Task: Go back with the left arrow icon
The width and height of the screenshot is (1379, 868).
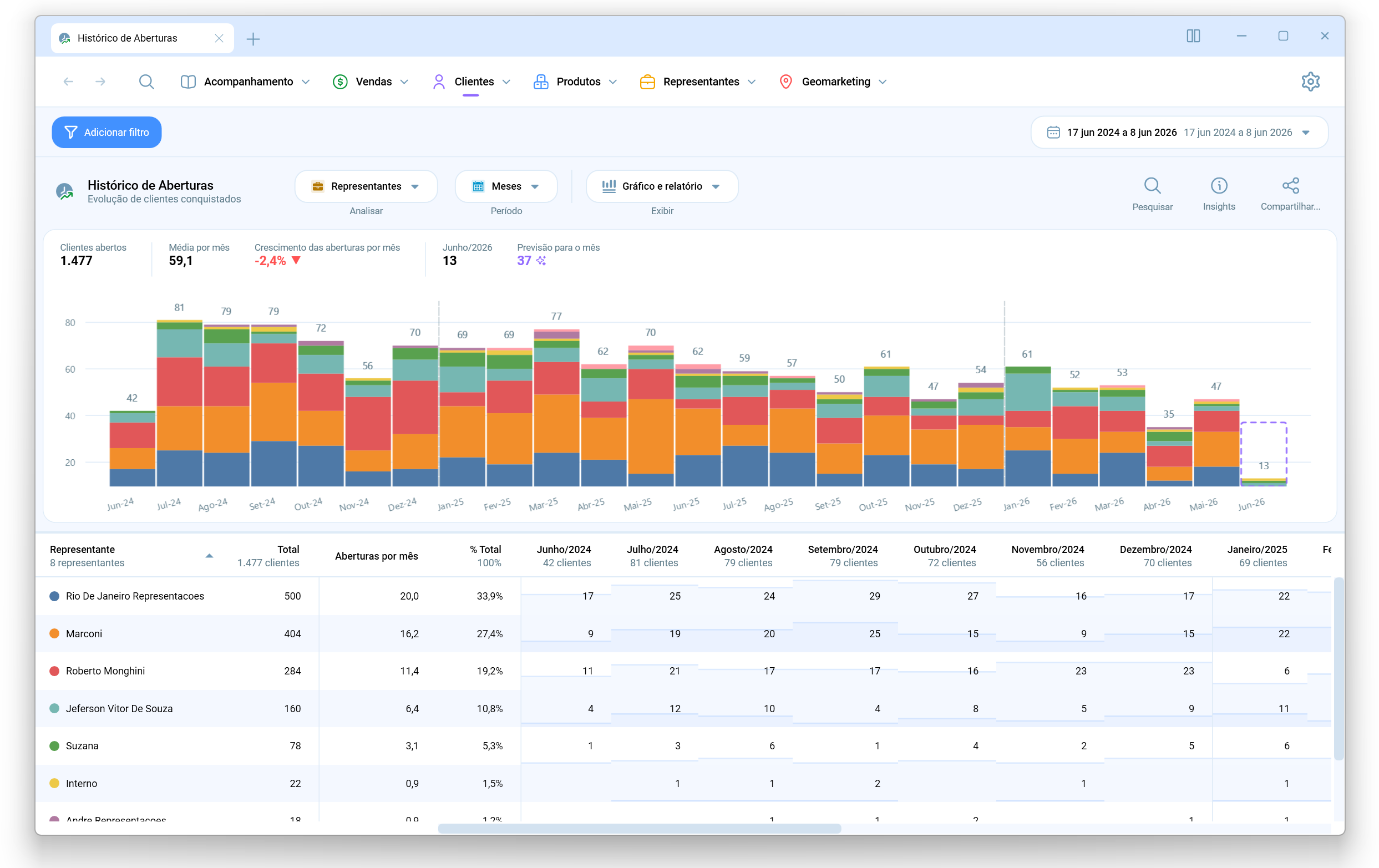Action: point(68,82)
